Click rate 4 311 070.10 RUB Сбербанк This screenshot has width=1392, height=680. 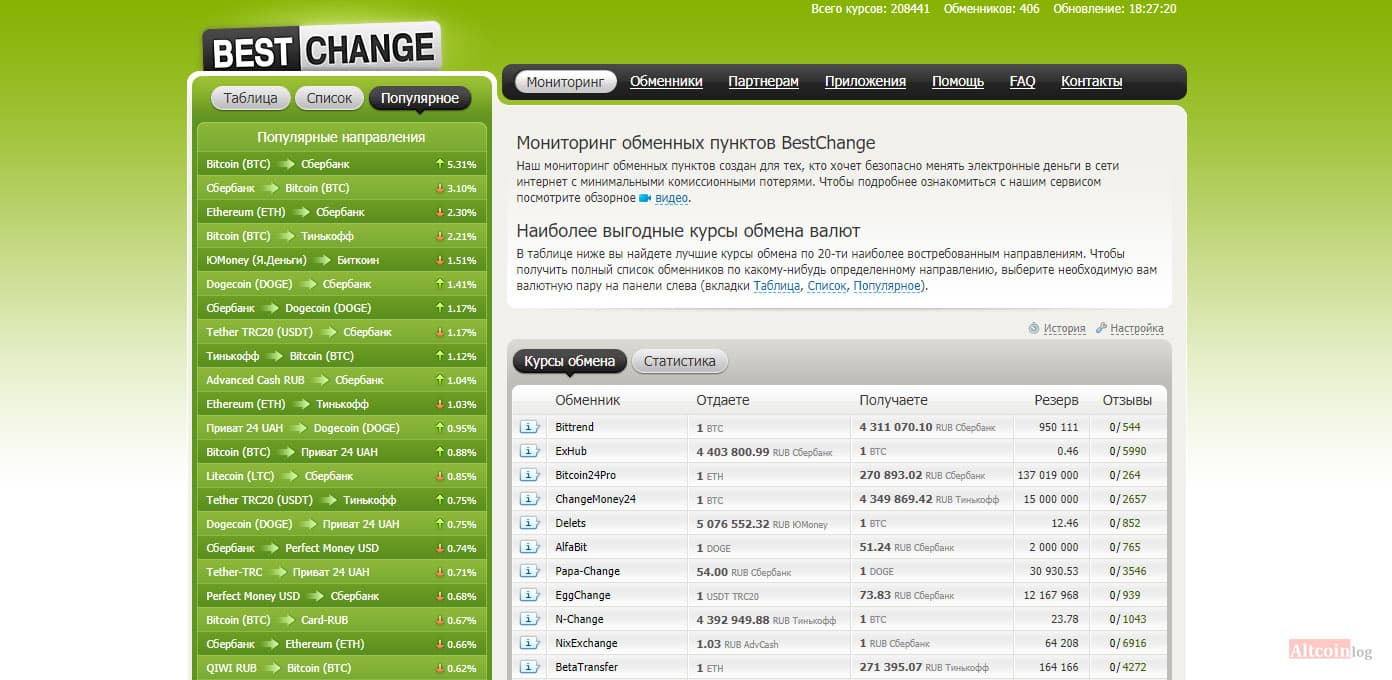927,427
